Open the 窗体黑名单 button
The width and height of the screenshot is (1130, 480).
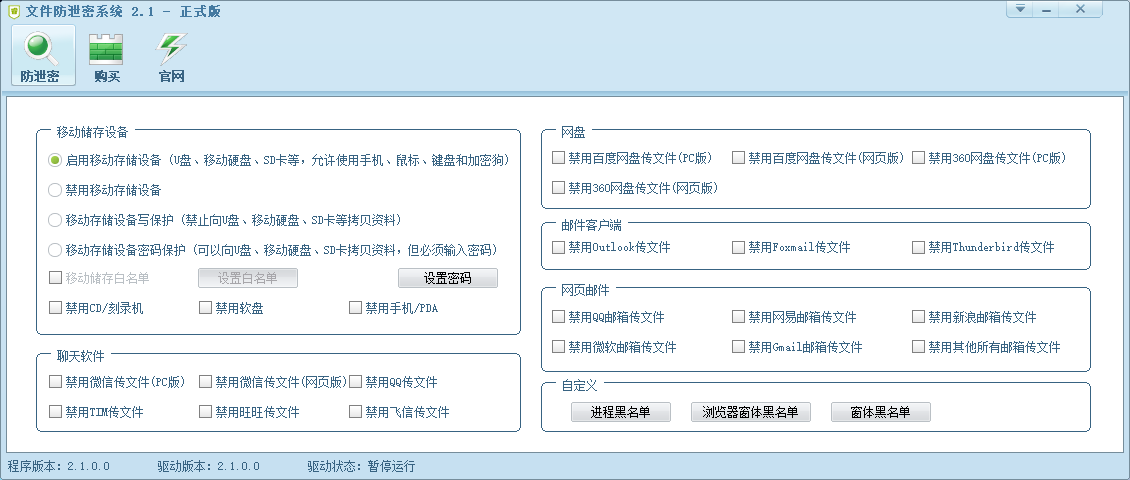pos(880,412)
